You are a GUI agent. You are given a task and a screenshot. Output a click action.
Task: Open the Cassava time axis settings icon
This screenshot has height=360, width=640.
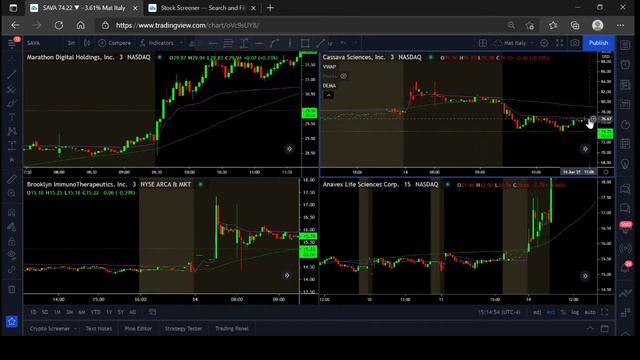pos(606,172)
